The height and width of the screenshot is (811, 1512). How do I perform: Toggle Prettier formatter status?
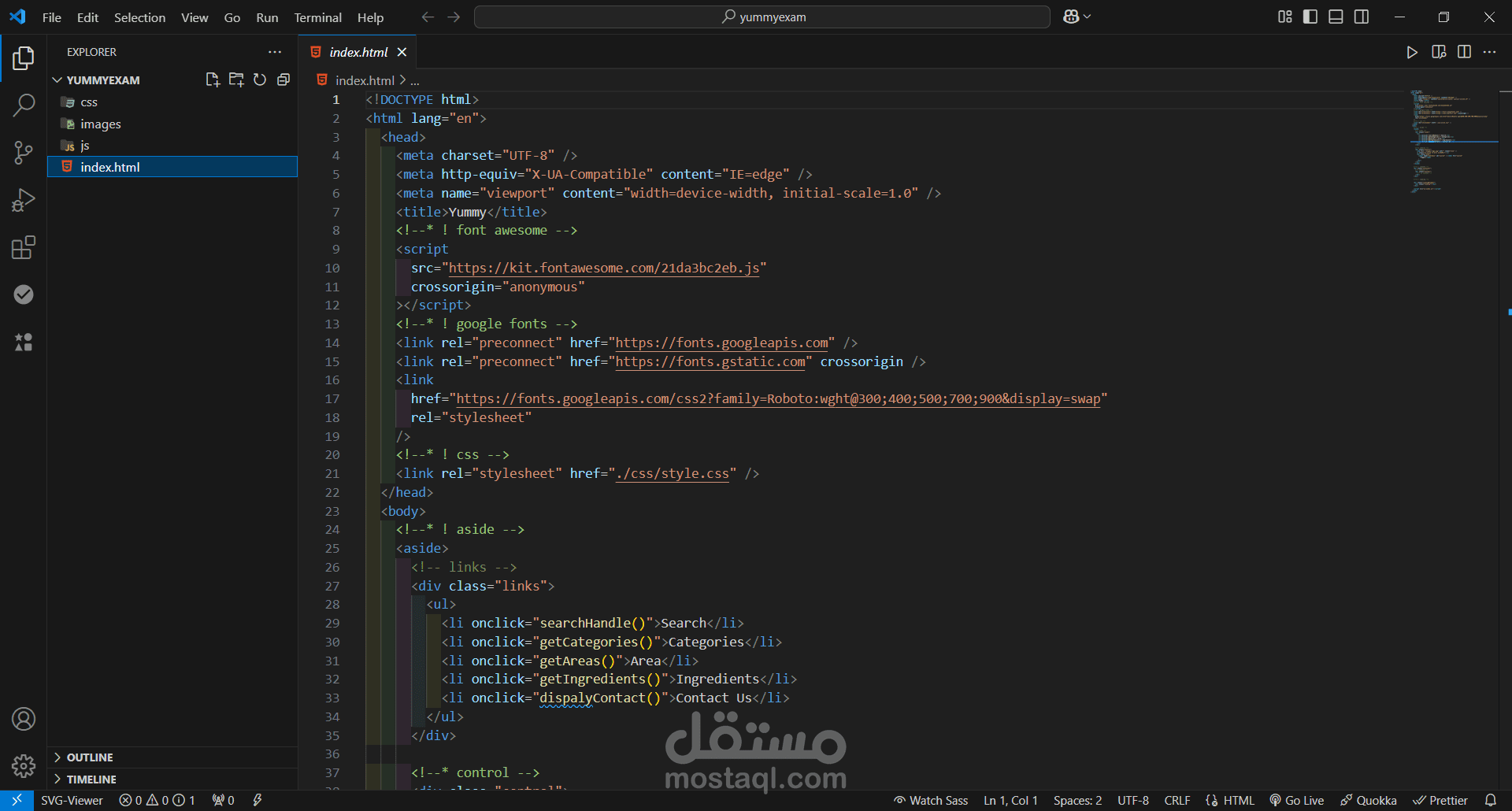[1440, 800]
